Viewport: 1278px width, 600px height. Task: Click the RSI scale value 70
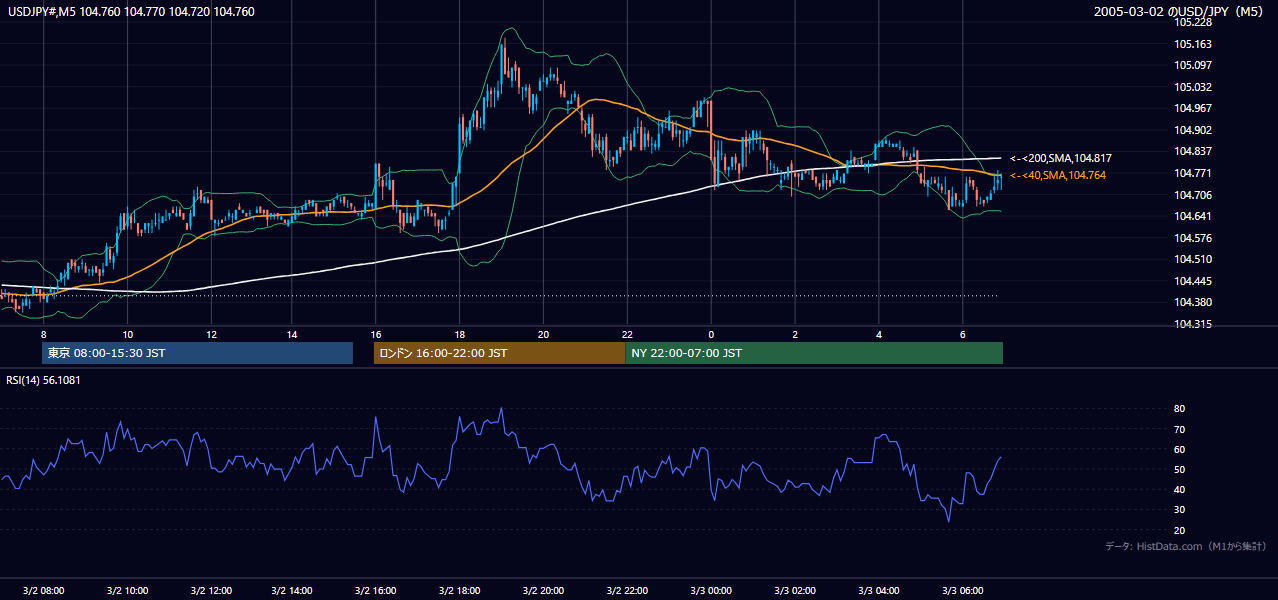point(1179,429)
